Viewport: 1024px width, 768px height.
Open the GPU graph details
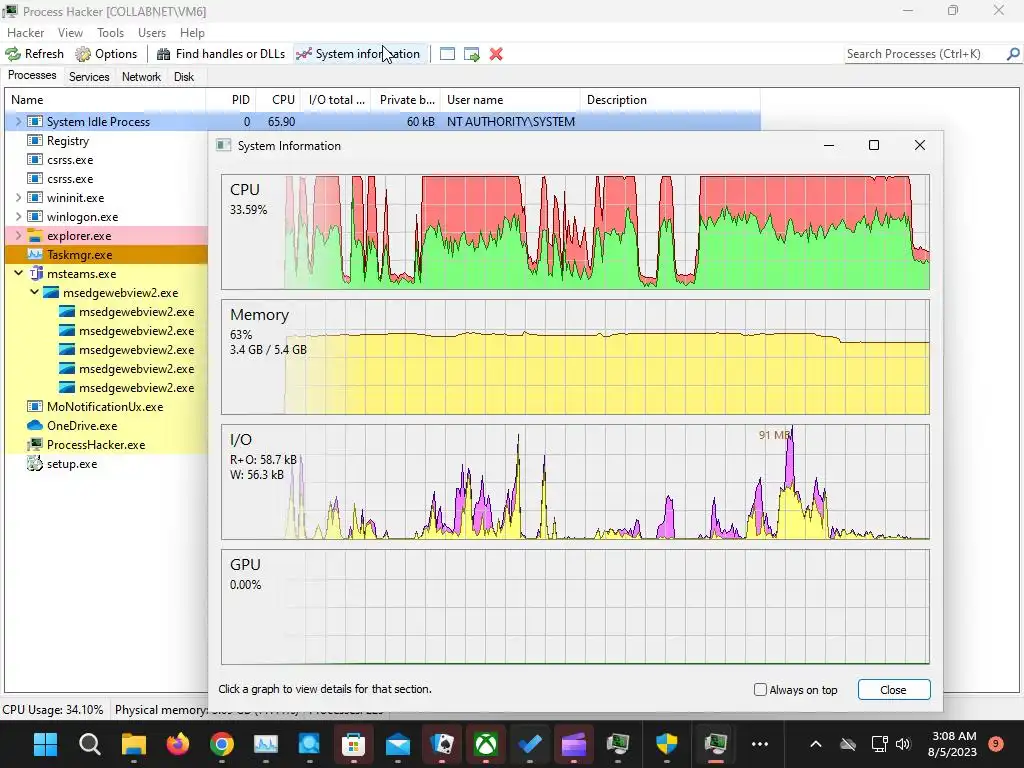(x=575, y=607)
